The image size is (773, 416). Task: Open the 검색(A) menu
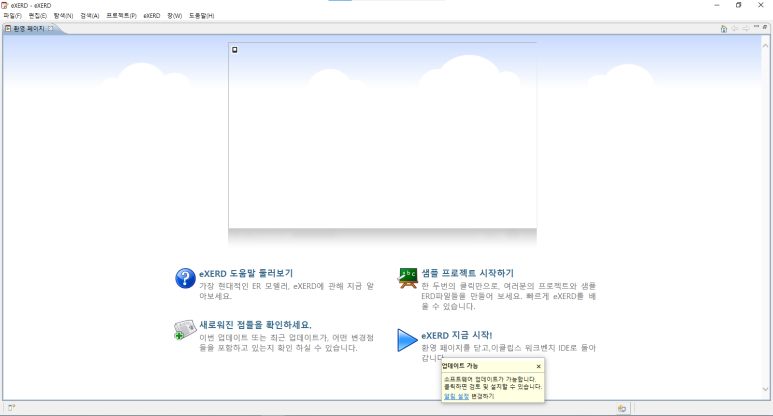[90, 16]
